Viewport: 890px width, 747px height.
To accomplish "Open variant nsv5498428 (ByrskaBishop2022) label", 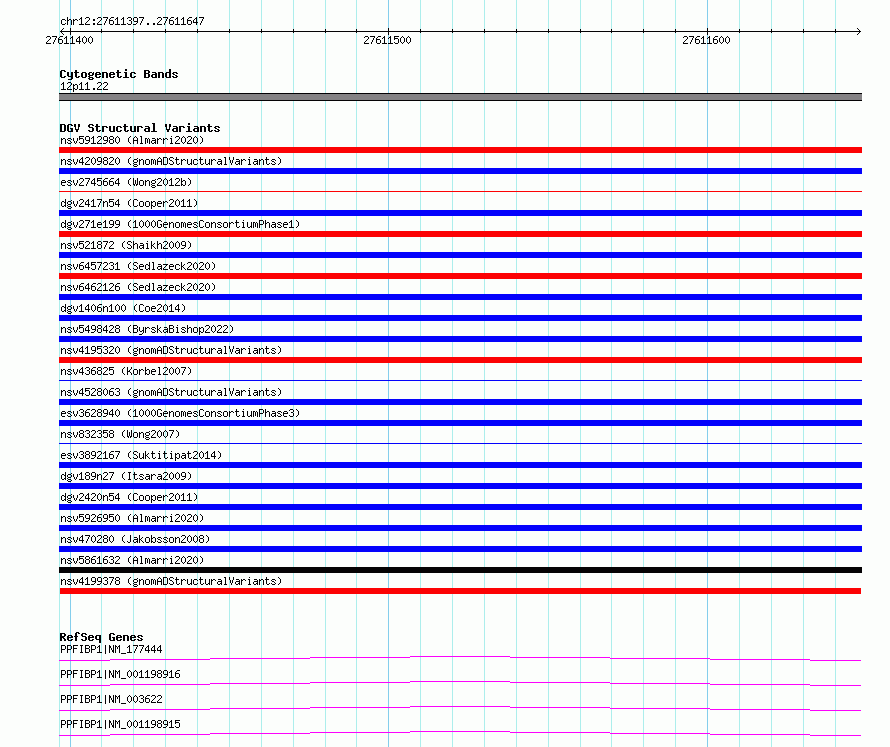I will coord(147,329).
